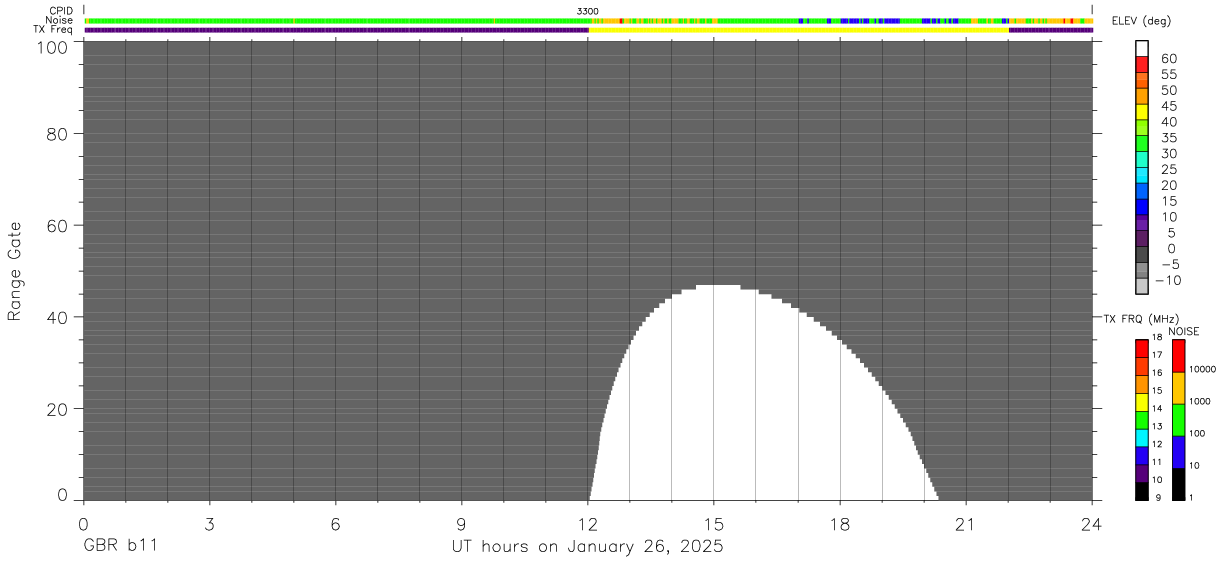Pick the green swatch in the NOISE bar

point(1179,420)
